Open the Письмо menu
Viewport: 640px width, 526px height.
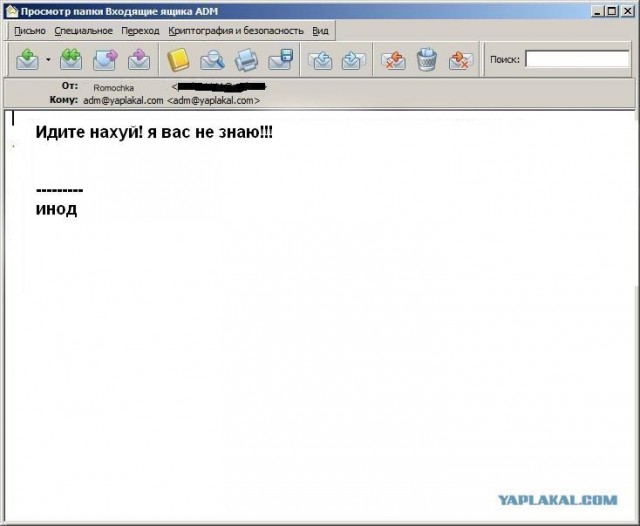click(x=30, y=31)
